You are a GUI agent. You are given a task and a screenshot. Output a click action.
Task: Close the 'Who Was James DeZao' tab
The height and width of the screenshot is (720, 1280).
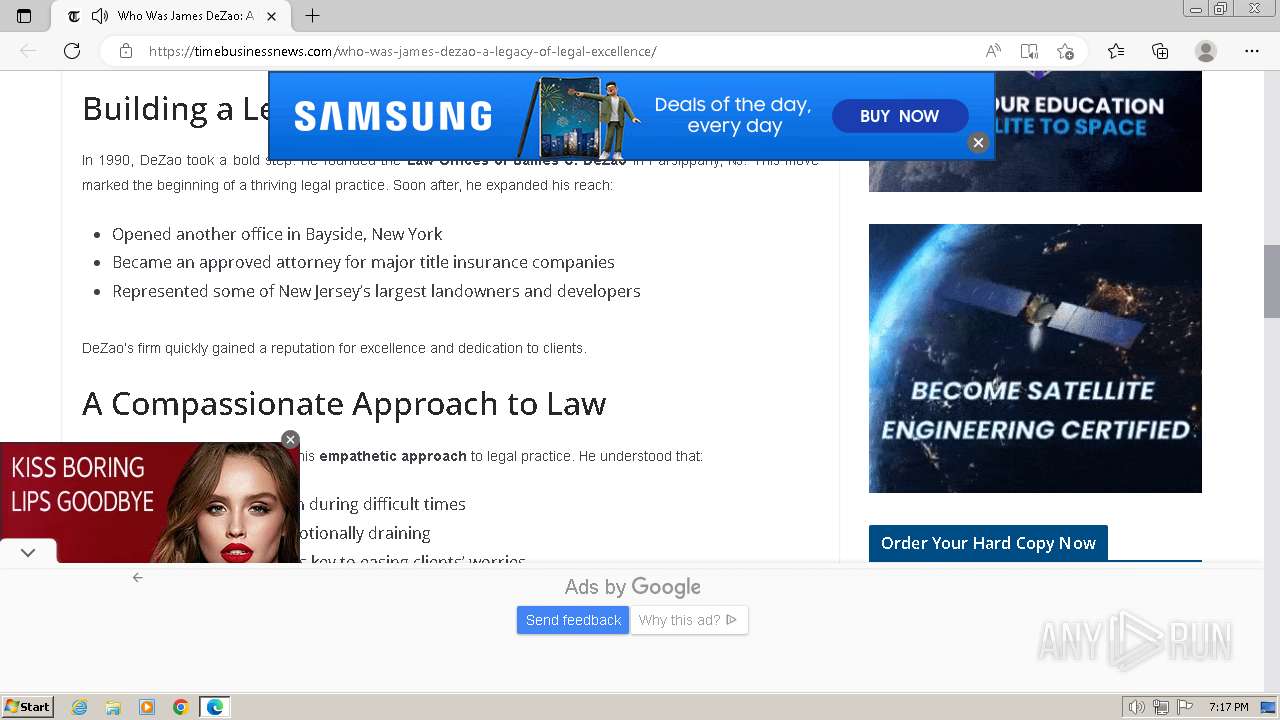tap(271, 16)
